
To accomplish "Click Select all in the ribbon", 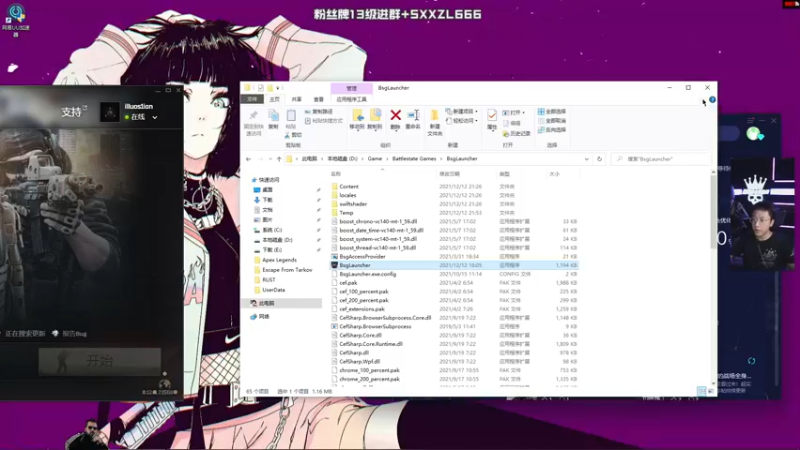I will (552, 112).
